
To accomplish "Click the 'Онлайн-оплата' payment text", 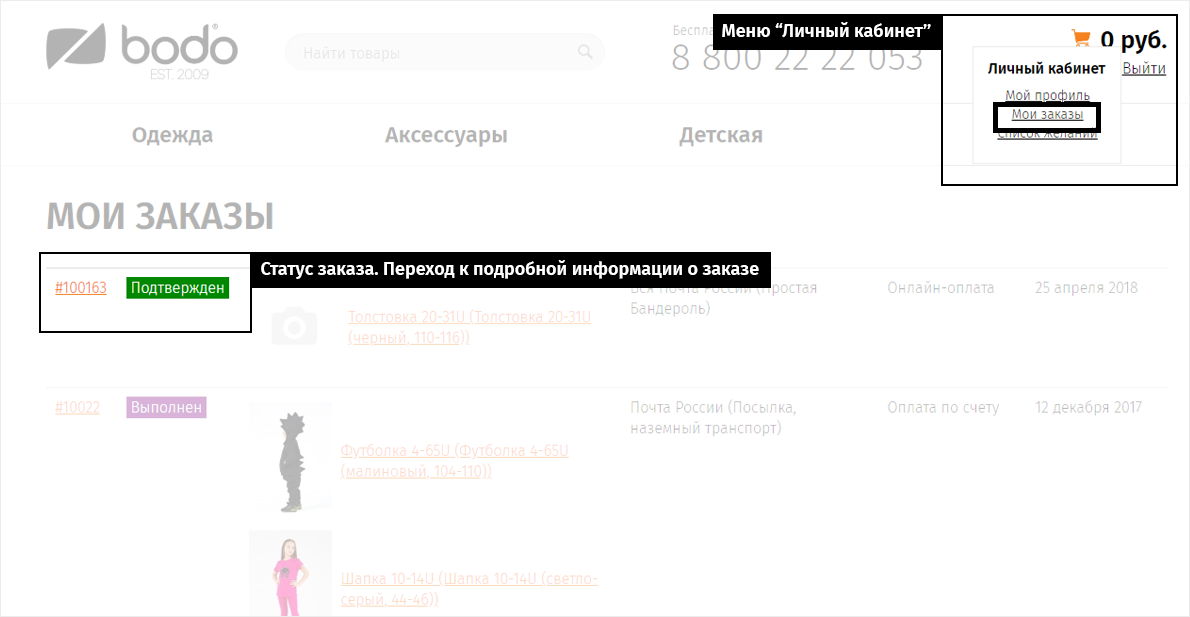I will pyautogui.click(x=940, y=288).
